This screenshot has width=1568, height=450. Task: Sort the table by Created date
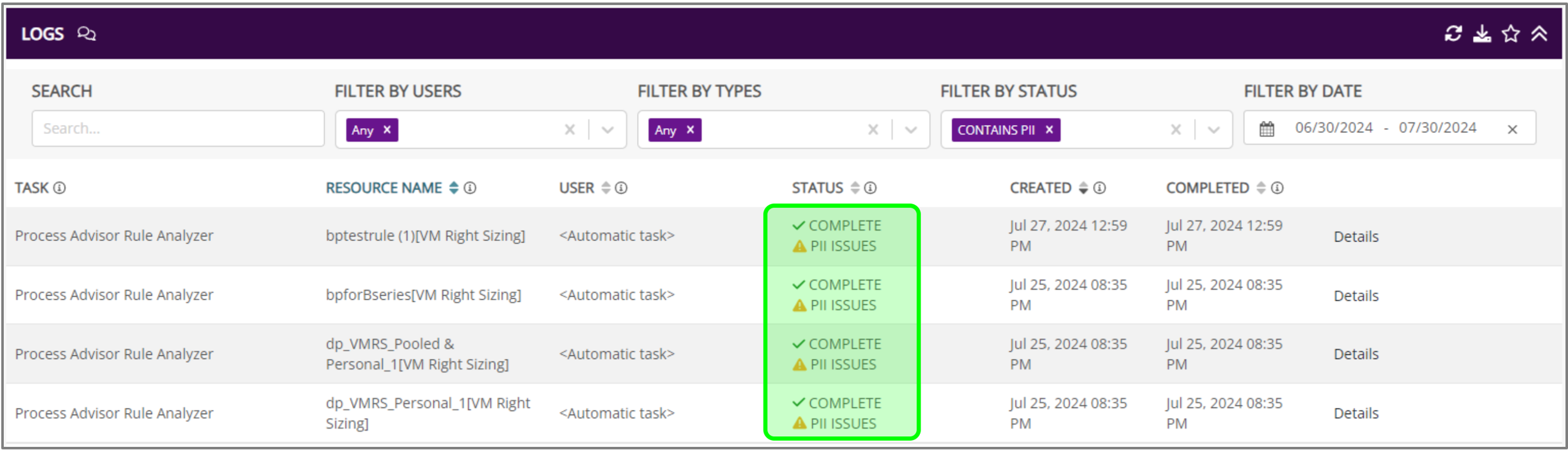(1083, 188)
